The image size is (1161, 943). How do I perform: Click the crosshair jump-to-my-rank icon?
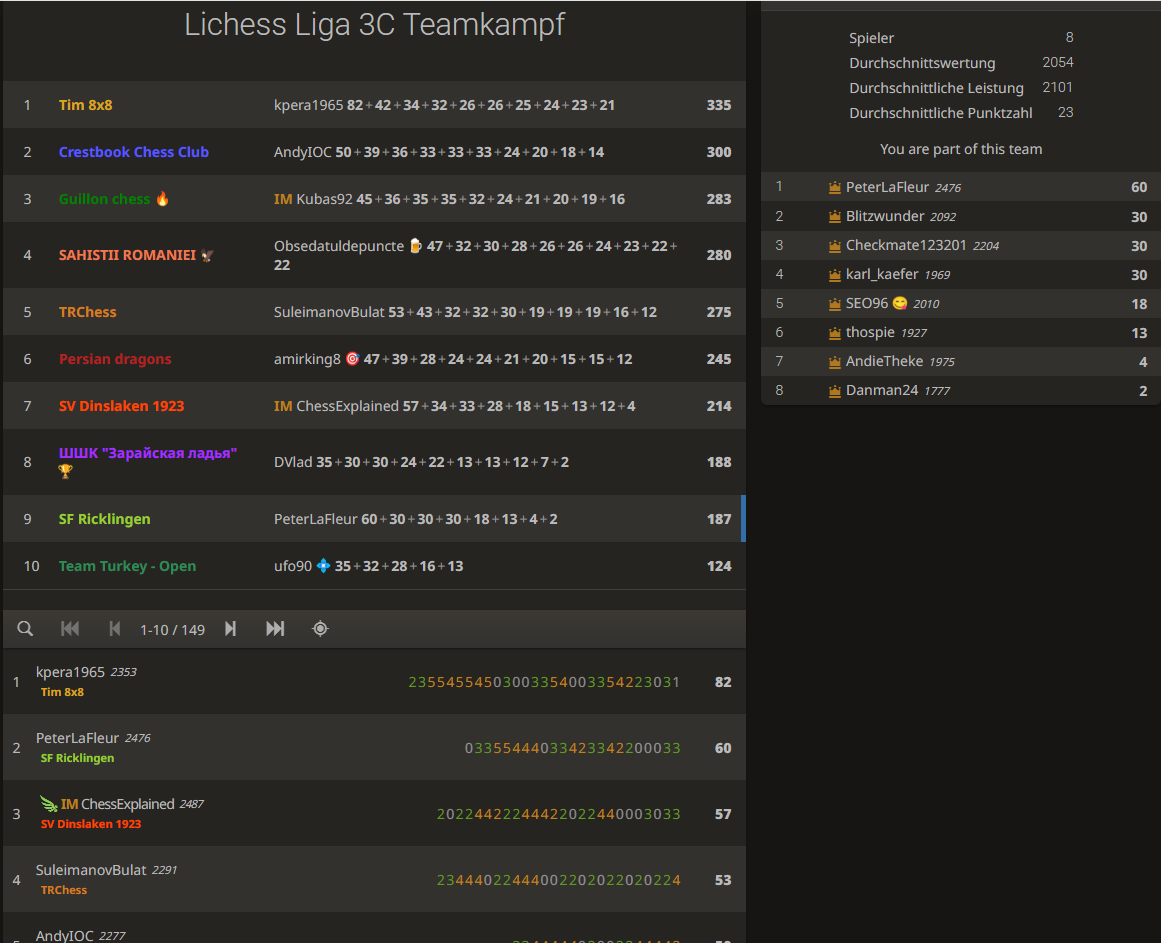pyautogui.click(x=320, y=629)
